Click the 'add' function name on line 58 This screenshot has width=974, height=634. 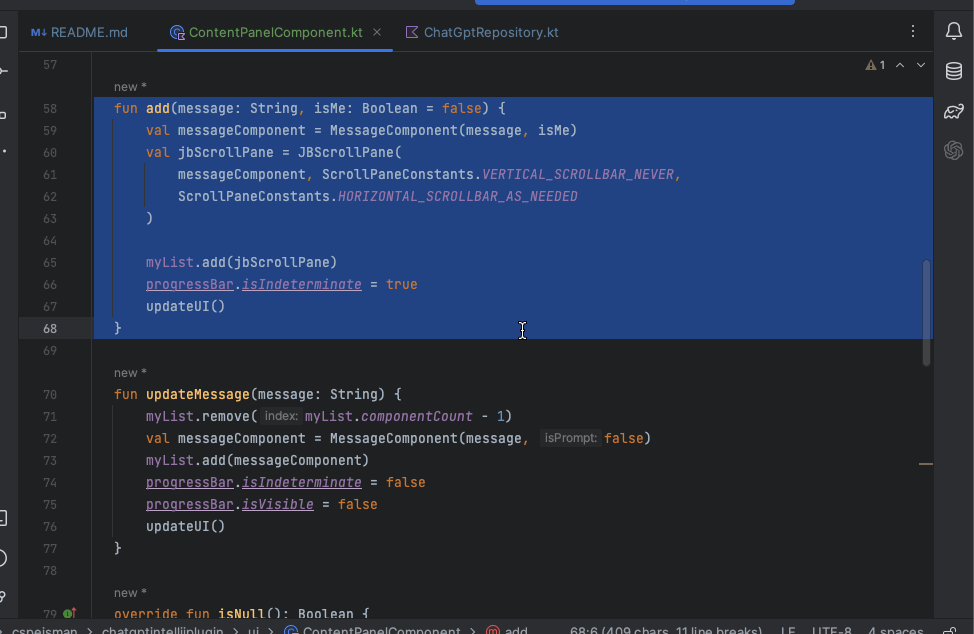pos(158,109)
